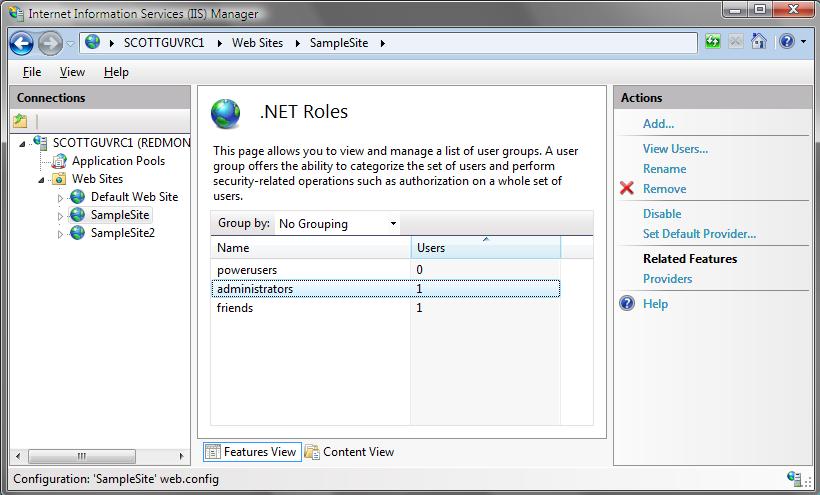Select SampleSite in the address breadcrumb
The width and height of the screenshot is (820, 495).
(339, 43)
